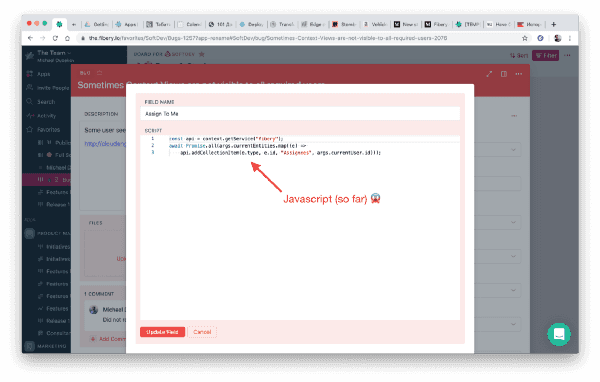Switch to the '[TRMP' browser tab
Image resolution: width=600 pixels, height=382 pixels.
[x=468, y=24]
